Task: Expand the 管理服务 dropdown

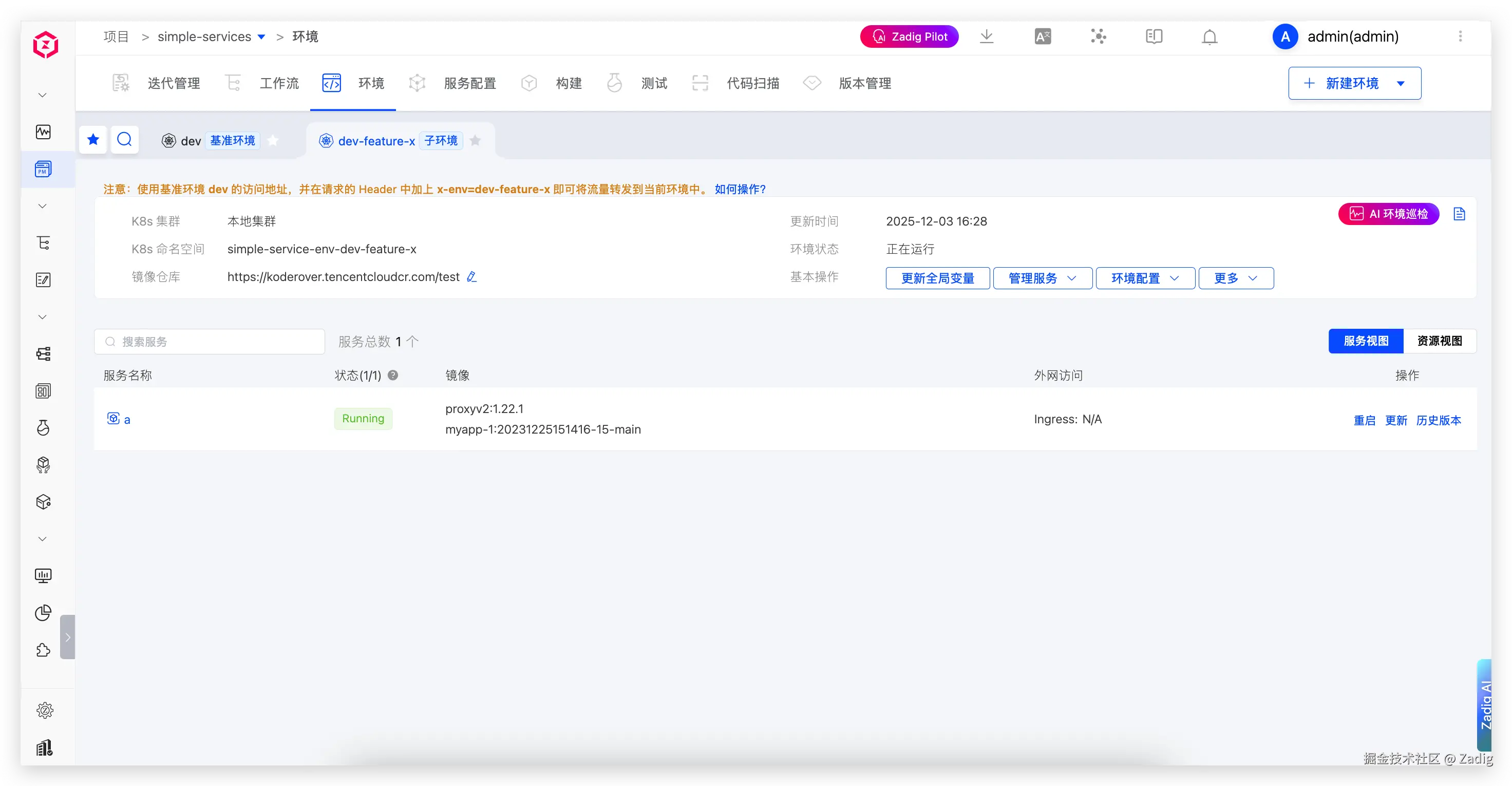Action: point(1043,278)
